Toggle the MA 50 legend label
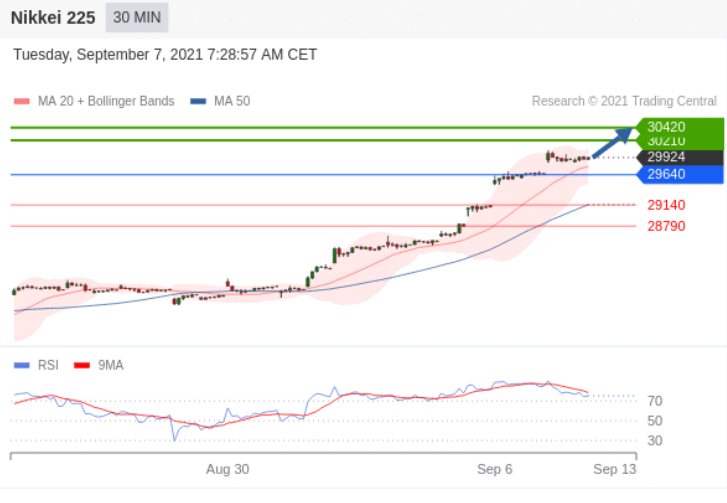 pos(232,101)
